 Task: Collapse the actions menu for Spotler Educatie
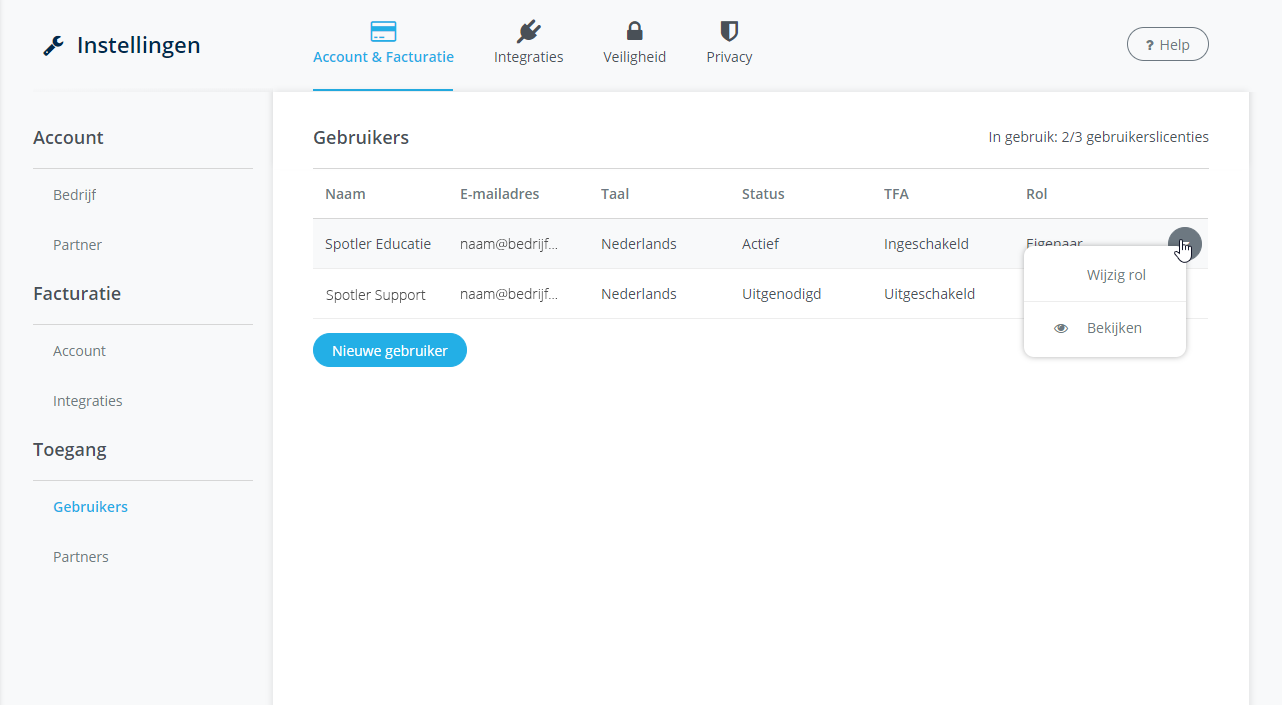coord(1184,244)
